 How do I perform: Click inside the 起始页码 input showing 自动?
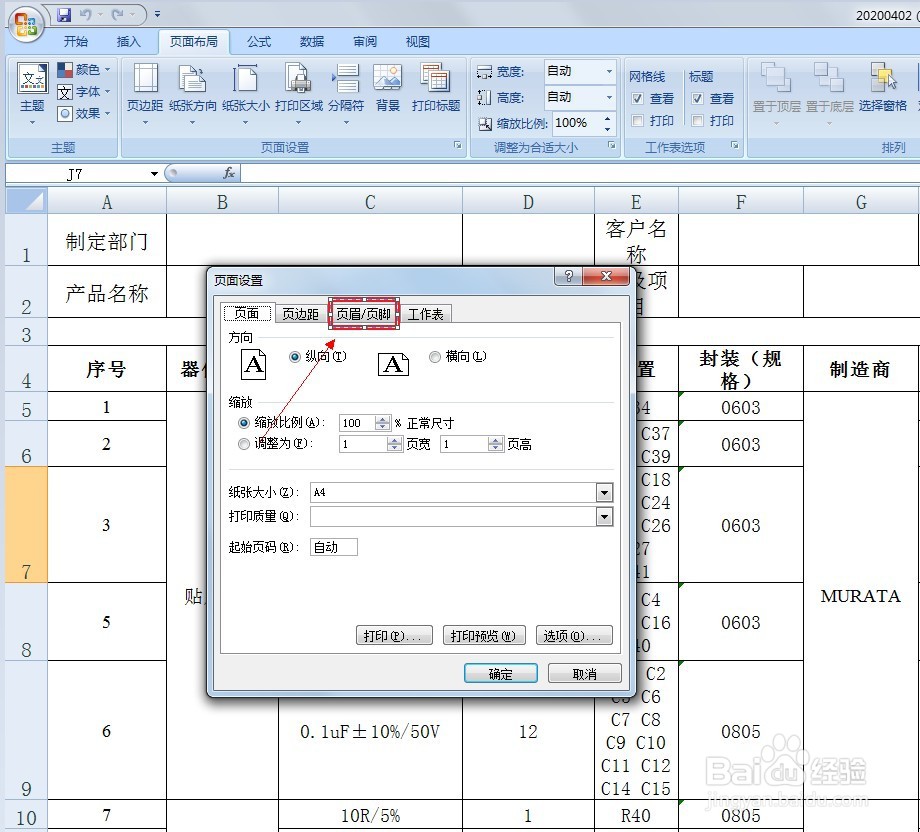coord(334,547)
